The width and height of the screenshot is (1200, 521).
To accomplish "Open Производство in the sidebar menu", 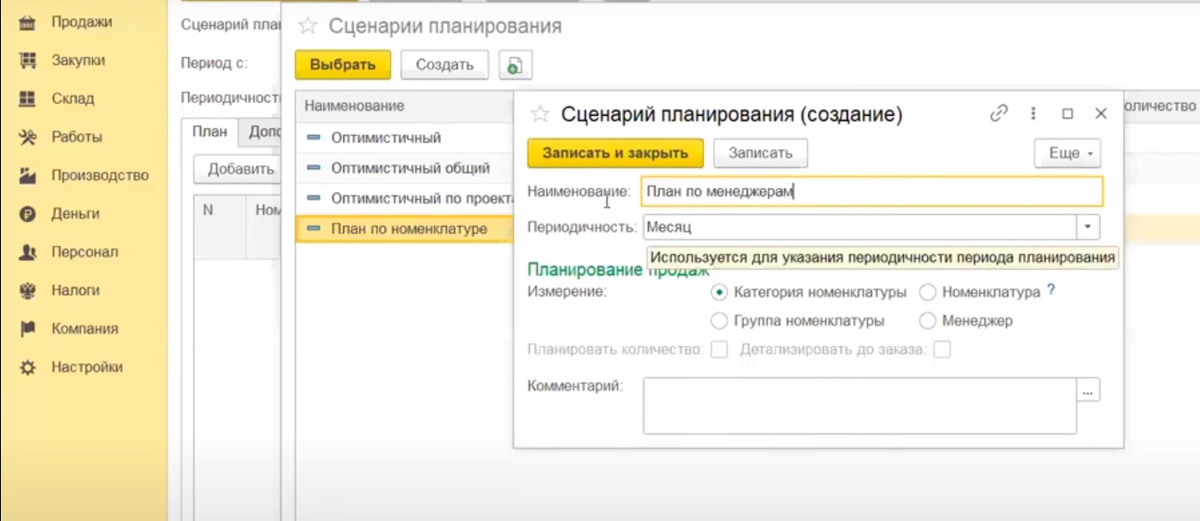I will 100,175.
